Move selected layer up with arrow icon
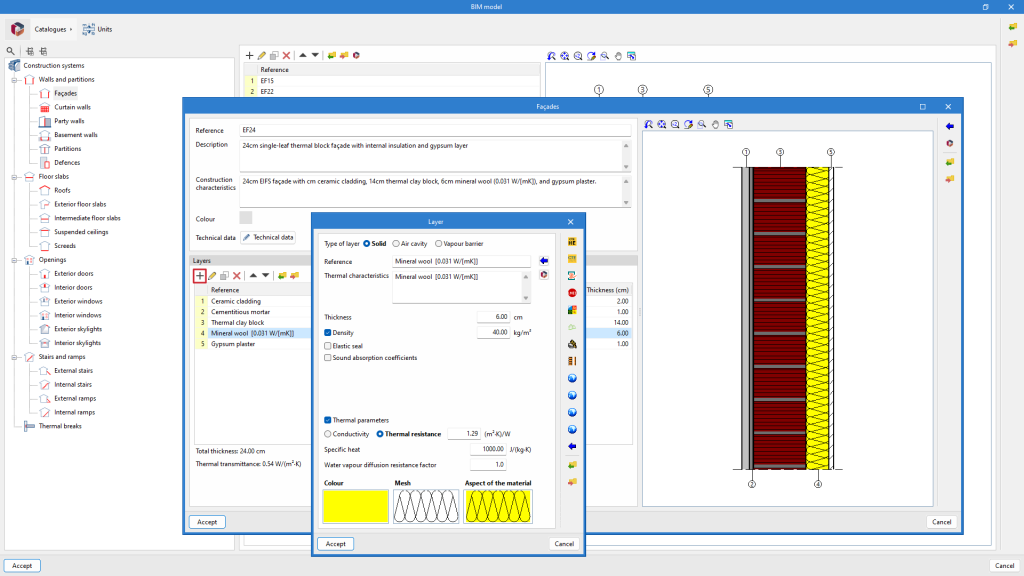 (x=253, y=275)
